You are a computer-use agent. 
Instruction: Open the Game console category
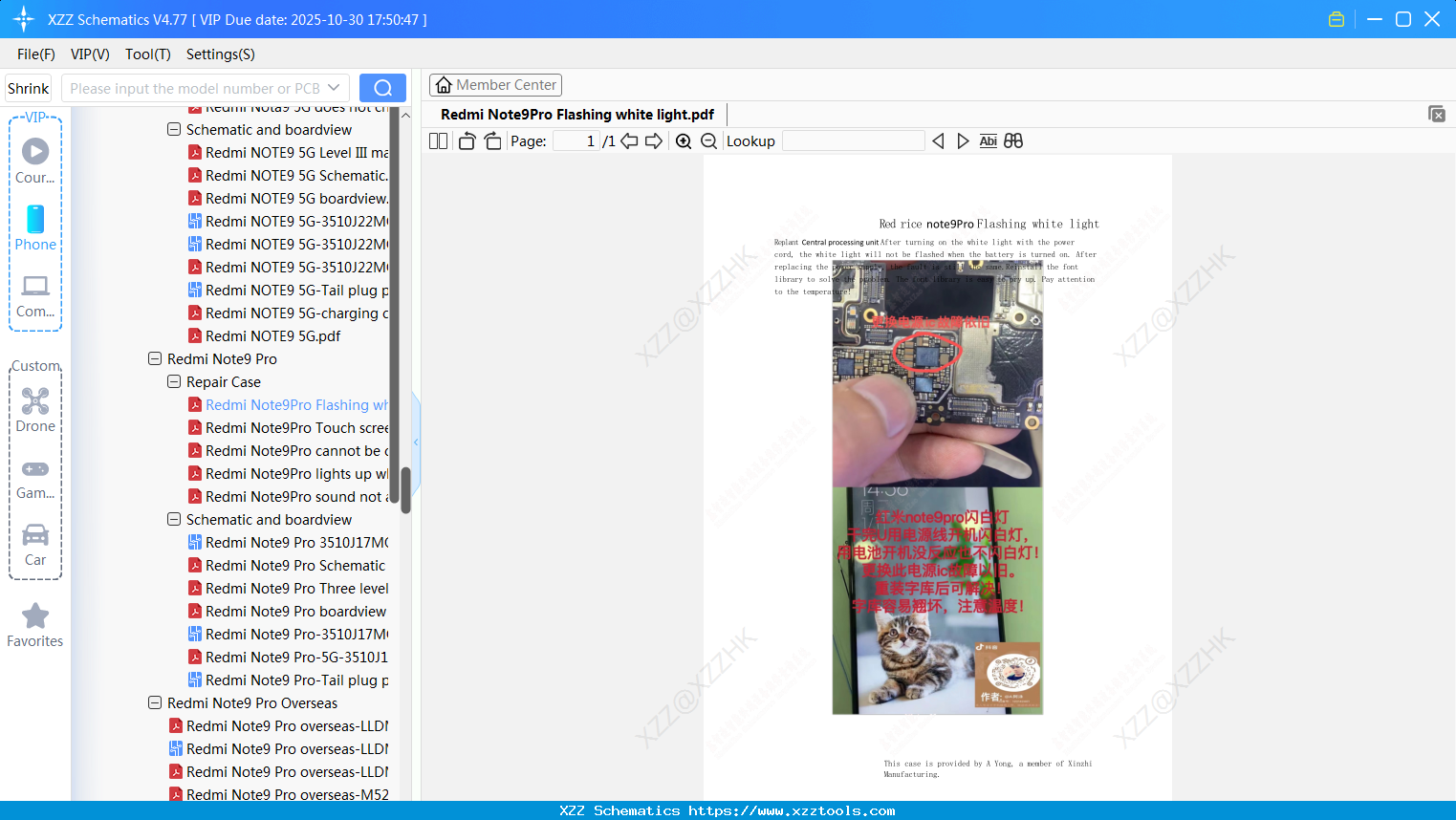pyautogui.click(x=35, y=478)
